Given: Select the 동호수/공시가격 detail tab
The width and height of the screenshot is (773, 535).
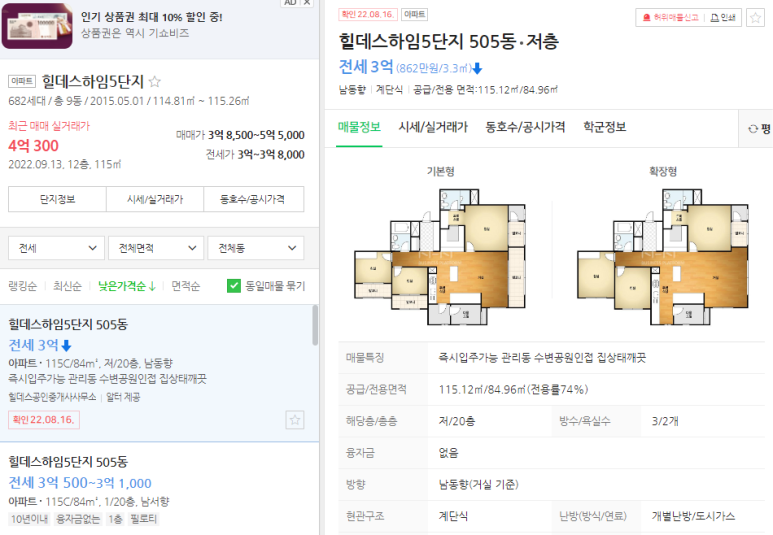Looking at the screenshot, I should (x=525, y=127).
